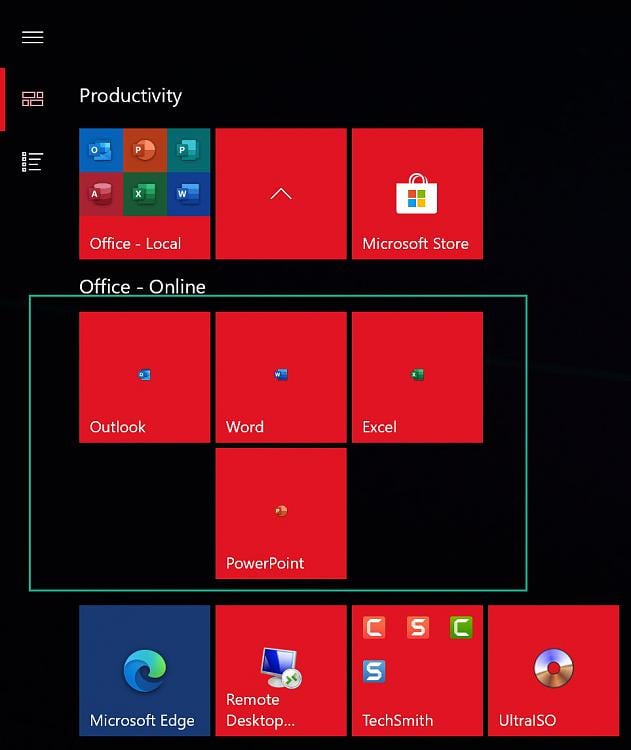Screen dimensions: 631x750
Task: Switch to All apps list view
Action: 33,162
